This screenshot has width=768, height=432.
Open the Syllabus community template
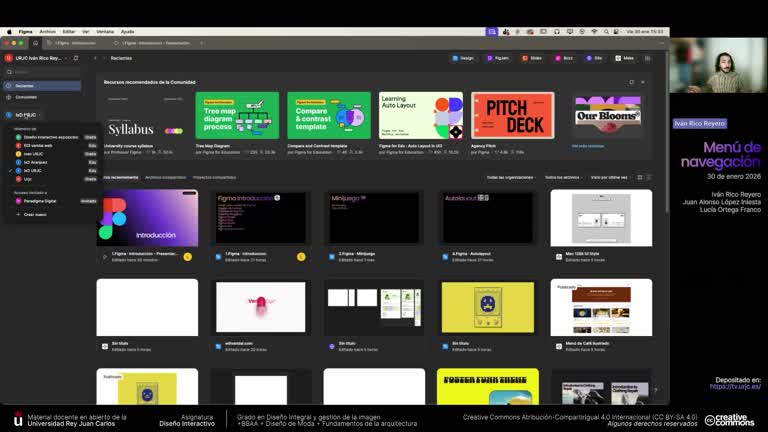[145, 116]
